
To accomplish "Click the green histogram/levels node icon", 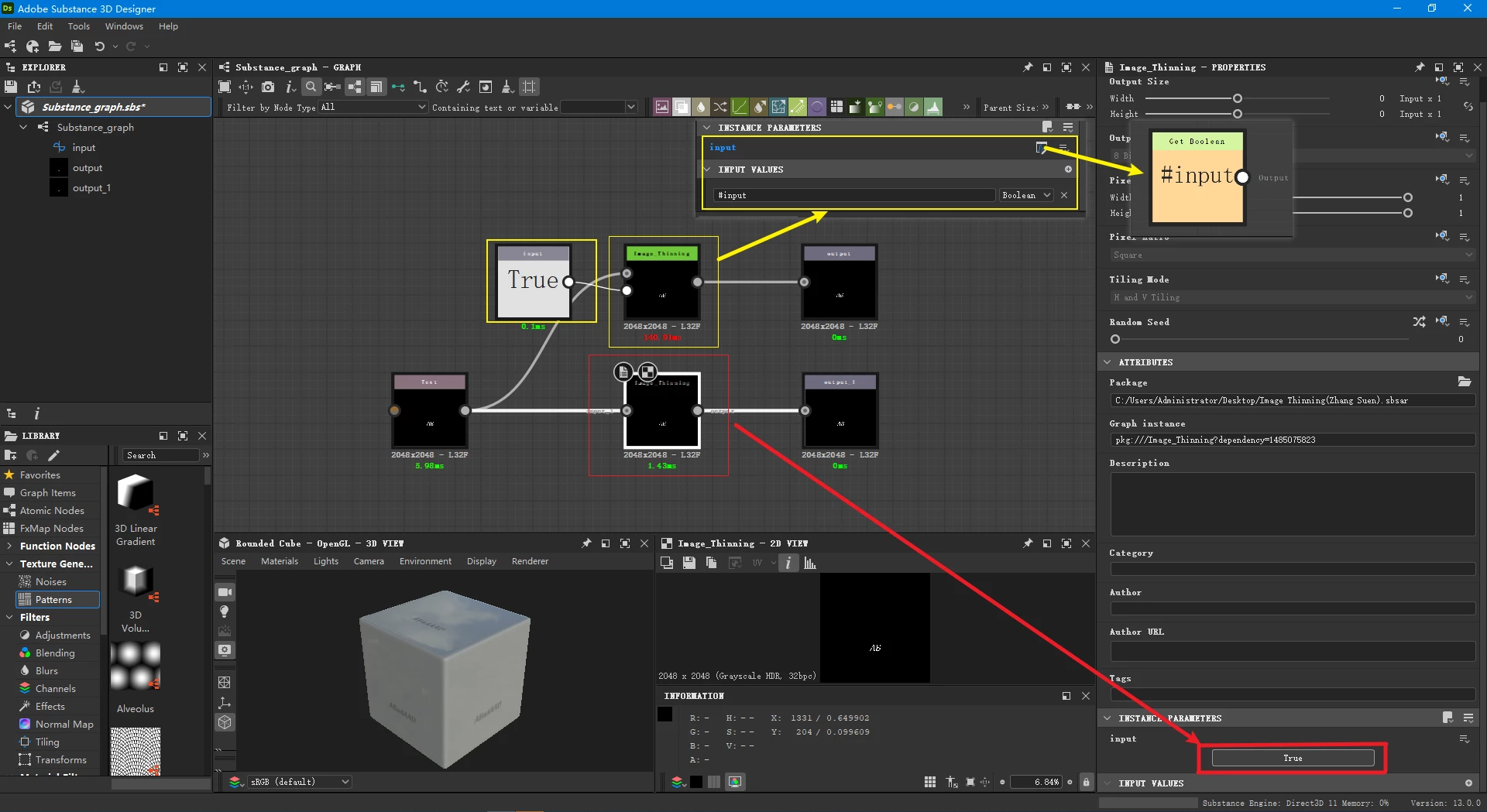I will coord(933,107).
